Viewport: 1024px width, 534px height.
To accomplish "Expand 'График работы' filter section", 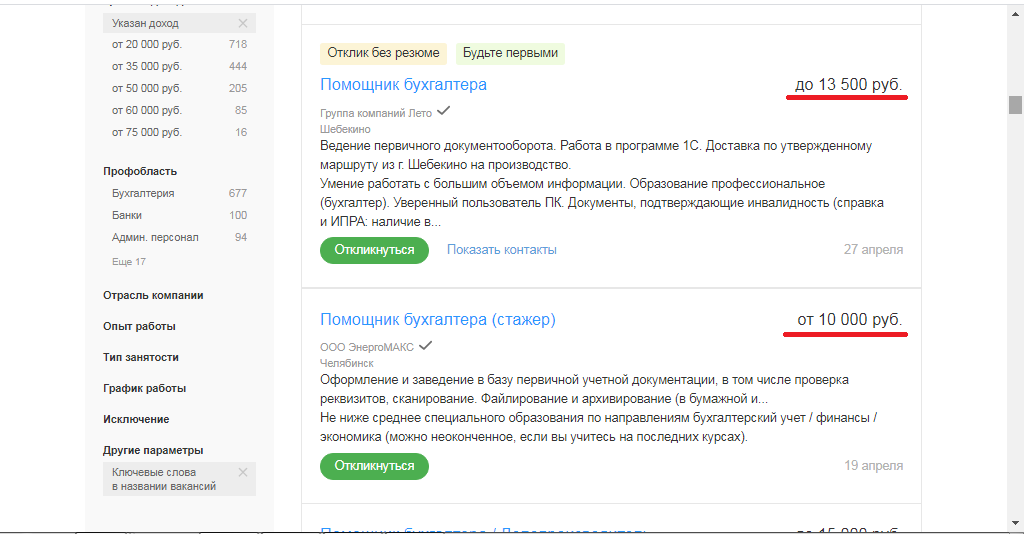I will point(144,388).
